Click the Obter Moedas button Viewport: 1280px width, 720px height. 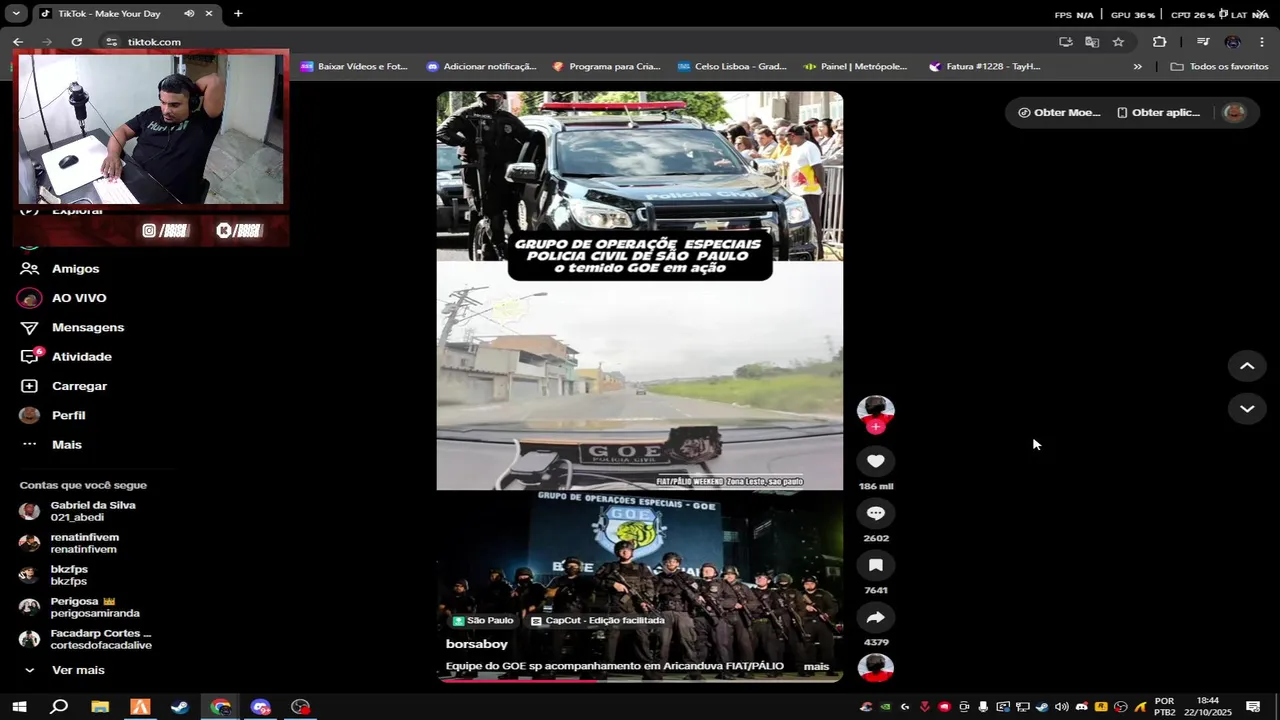point(1059,112)
